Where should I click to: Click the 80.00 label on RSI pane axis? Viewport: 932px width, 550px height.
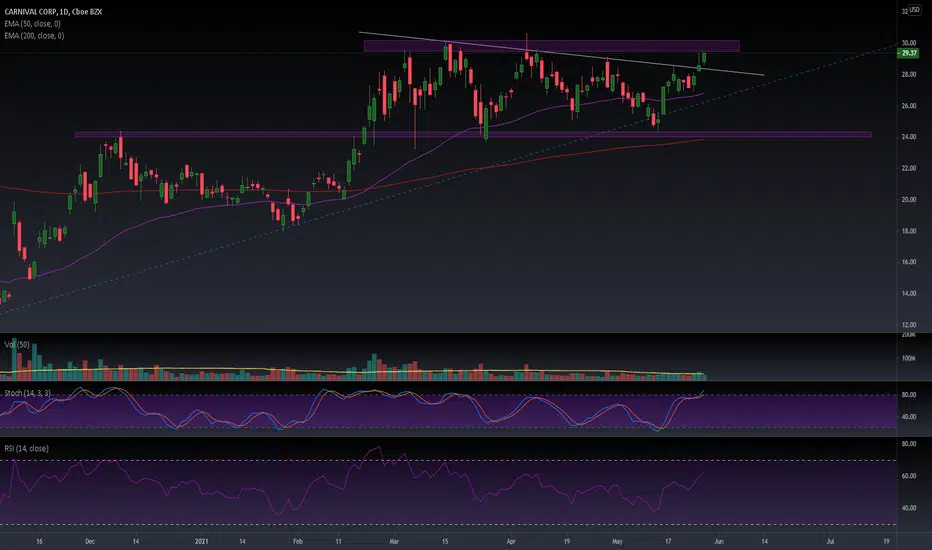[909, 444]
